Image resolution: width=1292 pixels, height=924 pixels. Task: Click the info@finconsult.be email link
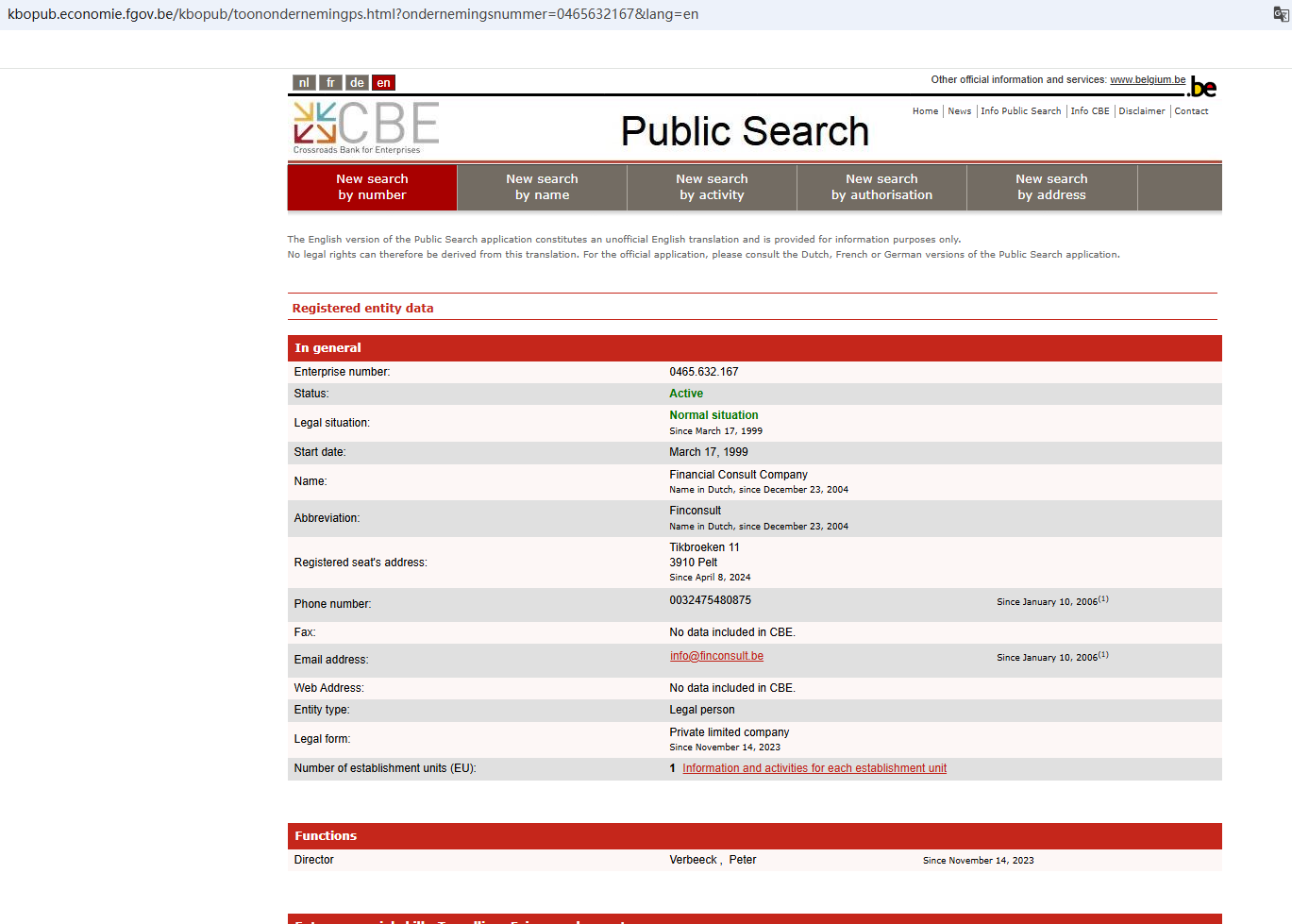[717, 656]
